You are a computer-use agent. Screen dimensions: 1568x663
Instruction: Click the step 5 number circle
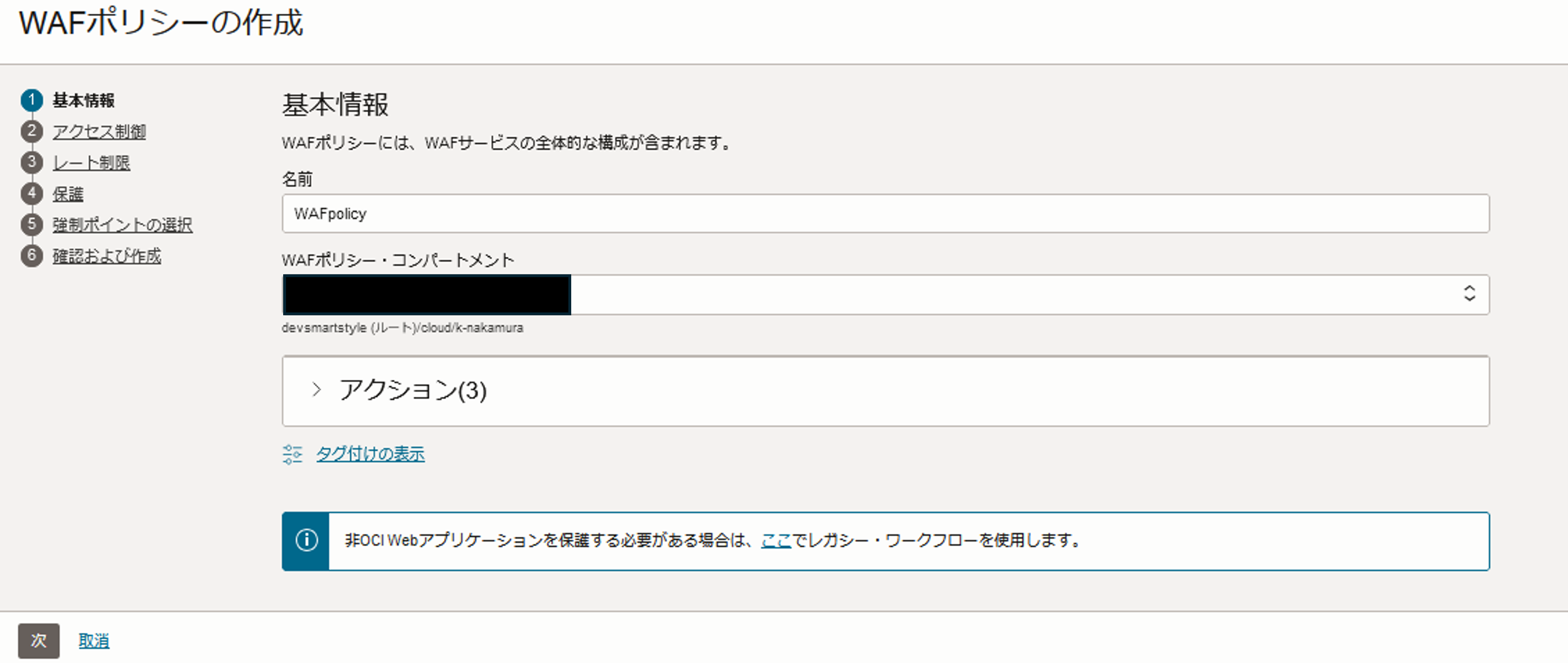point(32,225)
